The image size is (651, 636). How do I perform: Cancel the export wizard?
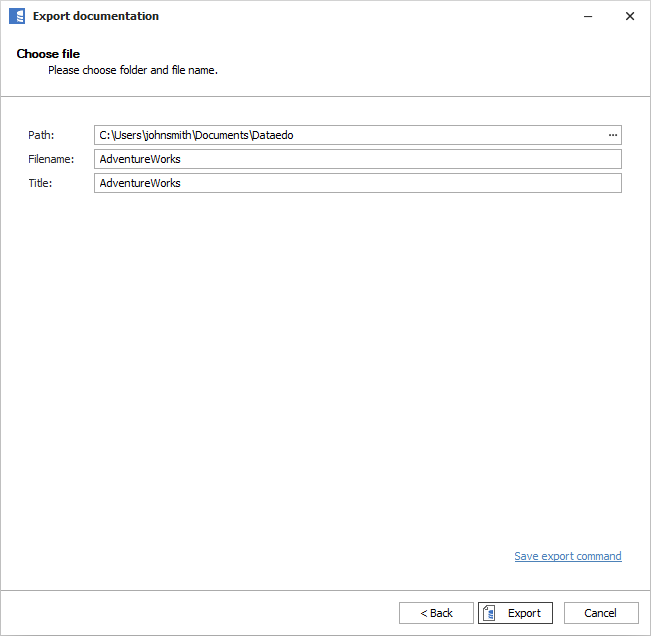coord(600,613)
